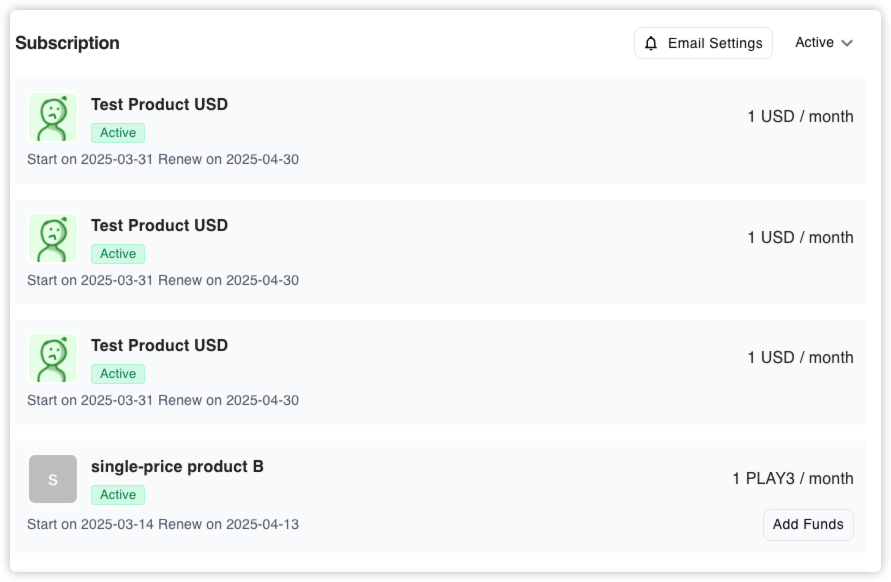Open the third Test Product USD title
Image resolution: width=891 pixels, height=582 pixels.
159,345
